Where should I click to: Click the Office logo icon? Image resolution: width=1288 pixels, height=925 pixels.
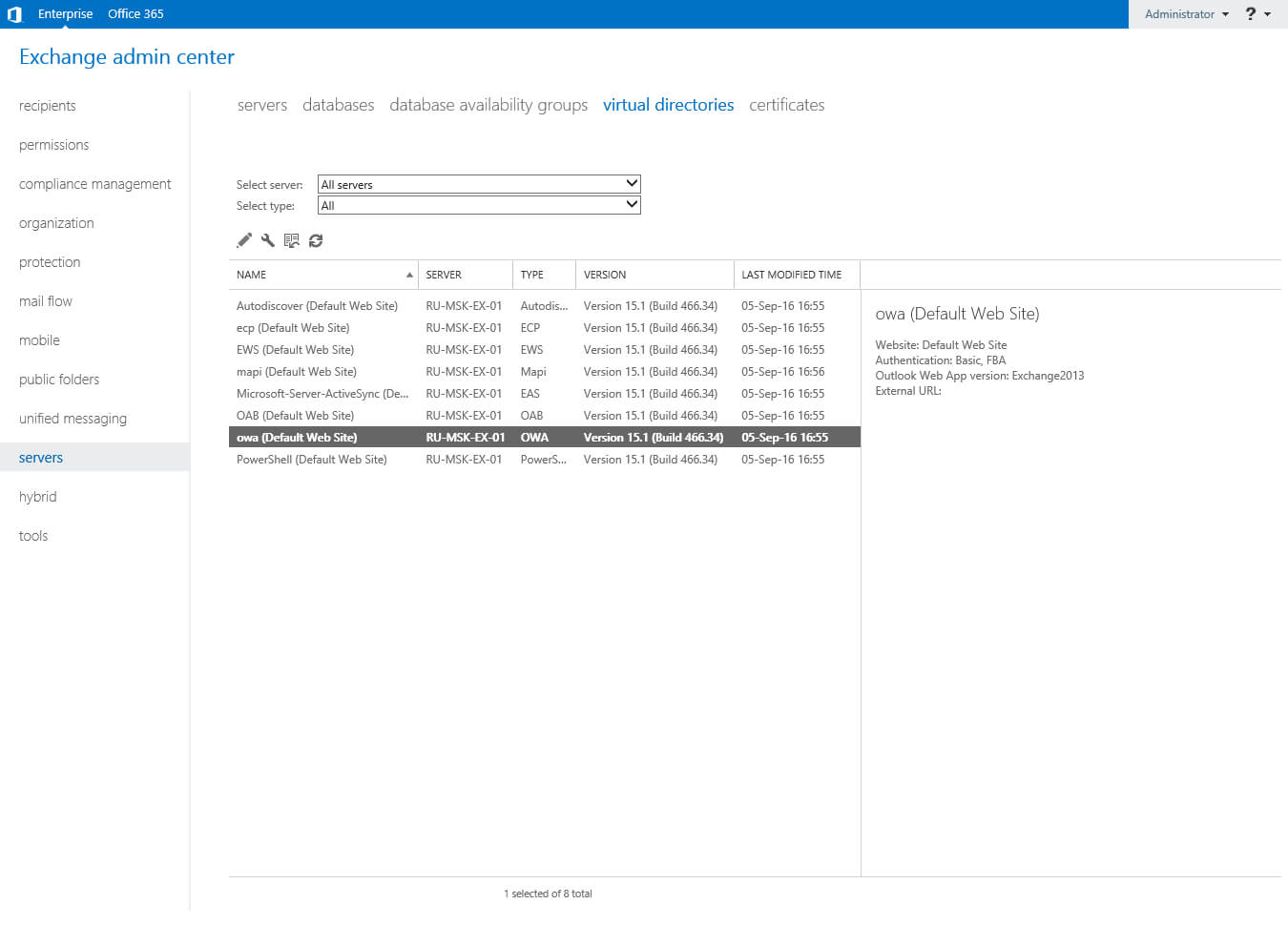pos(14,14)
